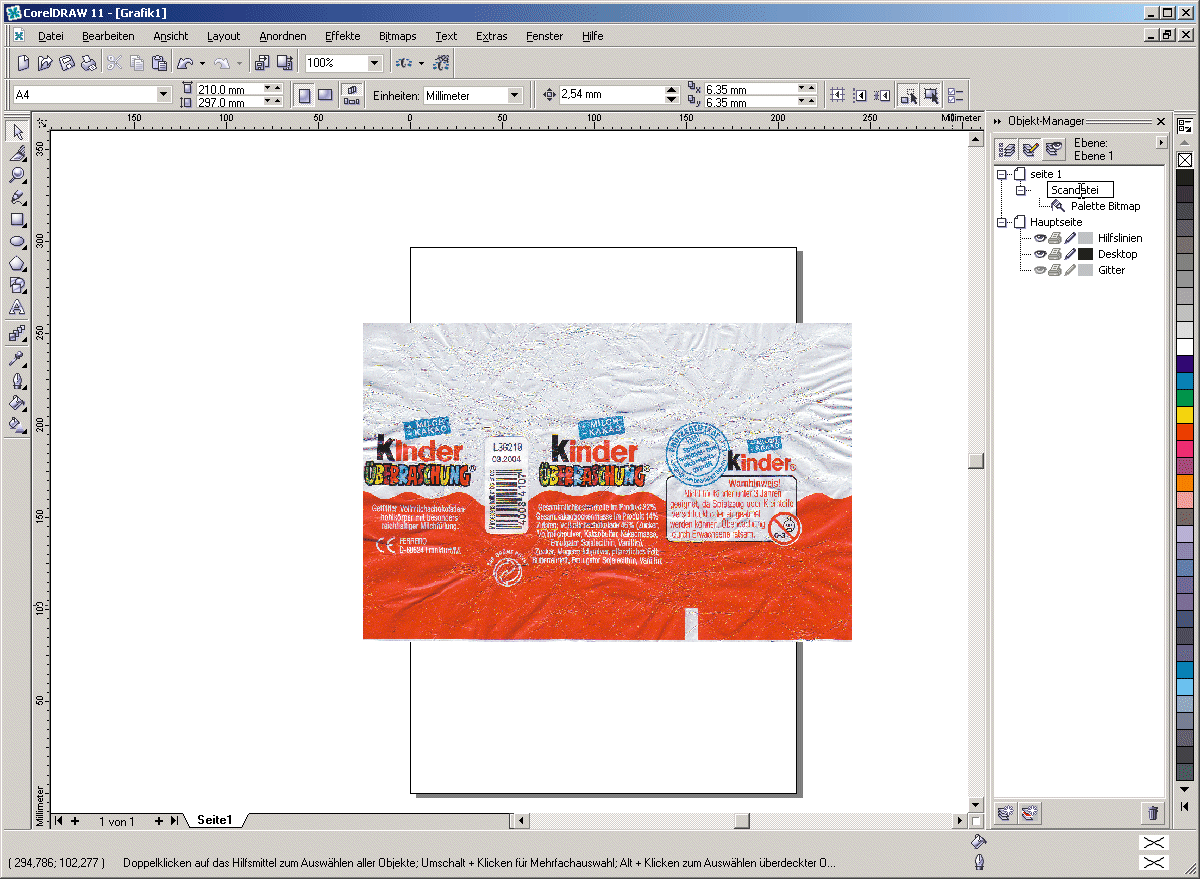Select the Outline pen tool
1200x879 pixels.
(x=17, y=380)
